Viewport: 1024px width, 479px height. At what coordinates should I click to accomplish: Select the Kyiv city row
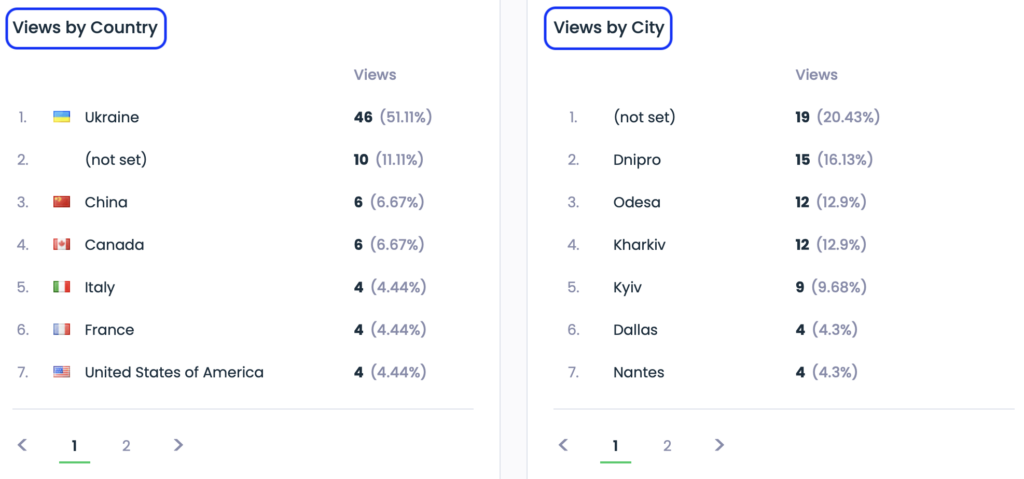point(627,287)
